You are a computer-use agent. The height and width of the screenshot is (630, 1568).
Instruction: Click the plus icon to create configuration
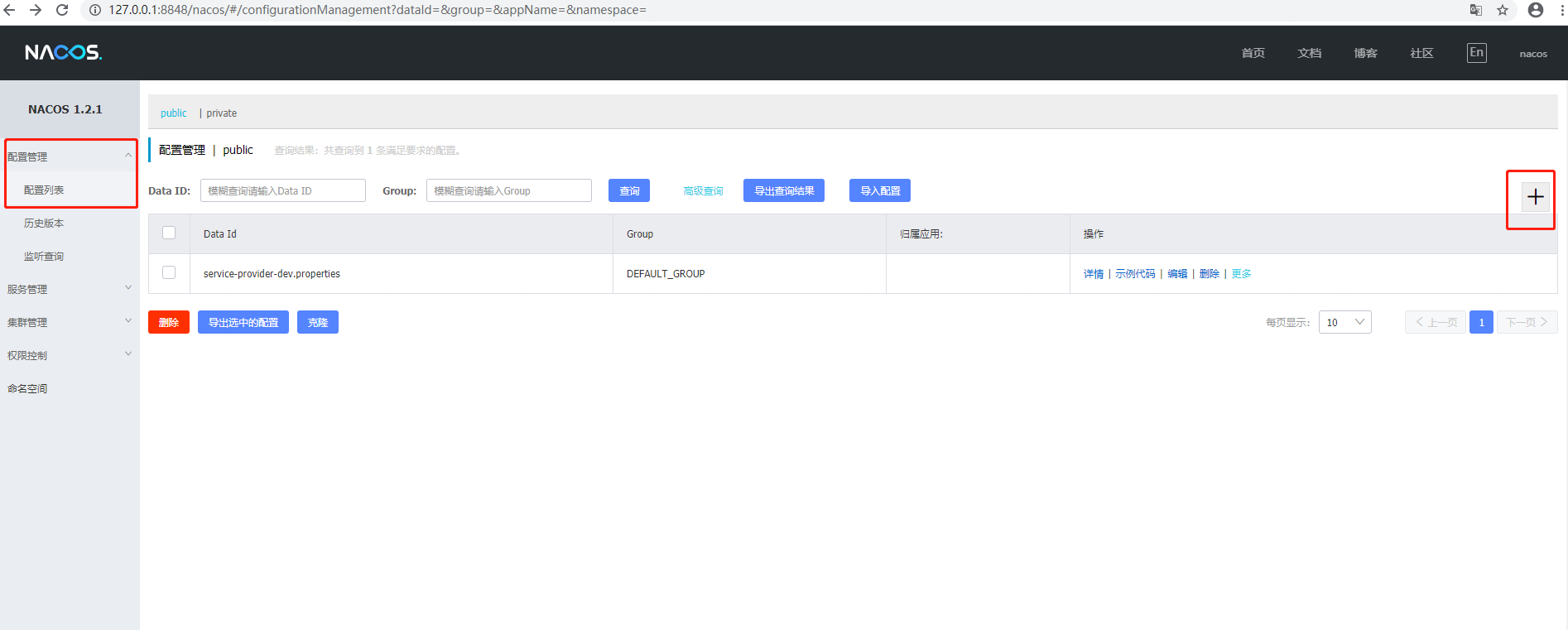click(x=1535, y=197)
